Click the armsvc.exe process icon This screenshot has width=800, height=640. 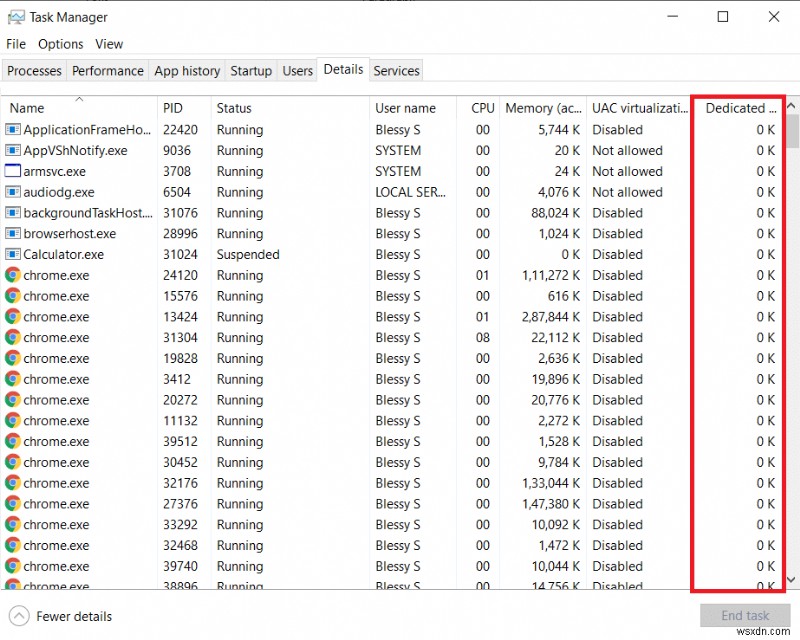11,171
